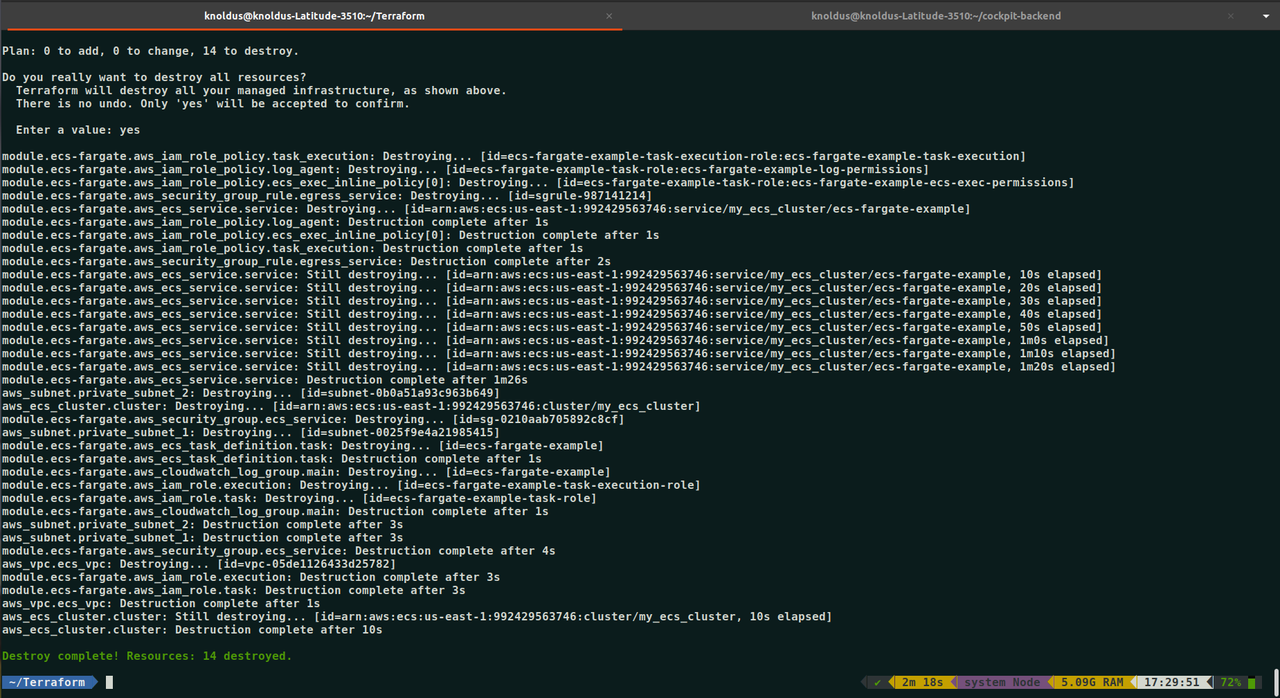Click the '2m 18s' execution time segment
Image resolution: width=1280 pixels, height=698 pixels.
(x=923, y=683)
